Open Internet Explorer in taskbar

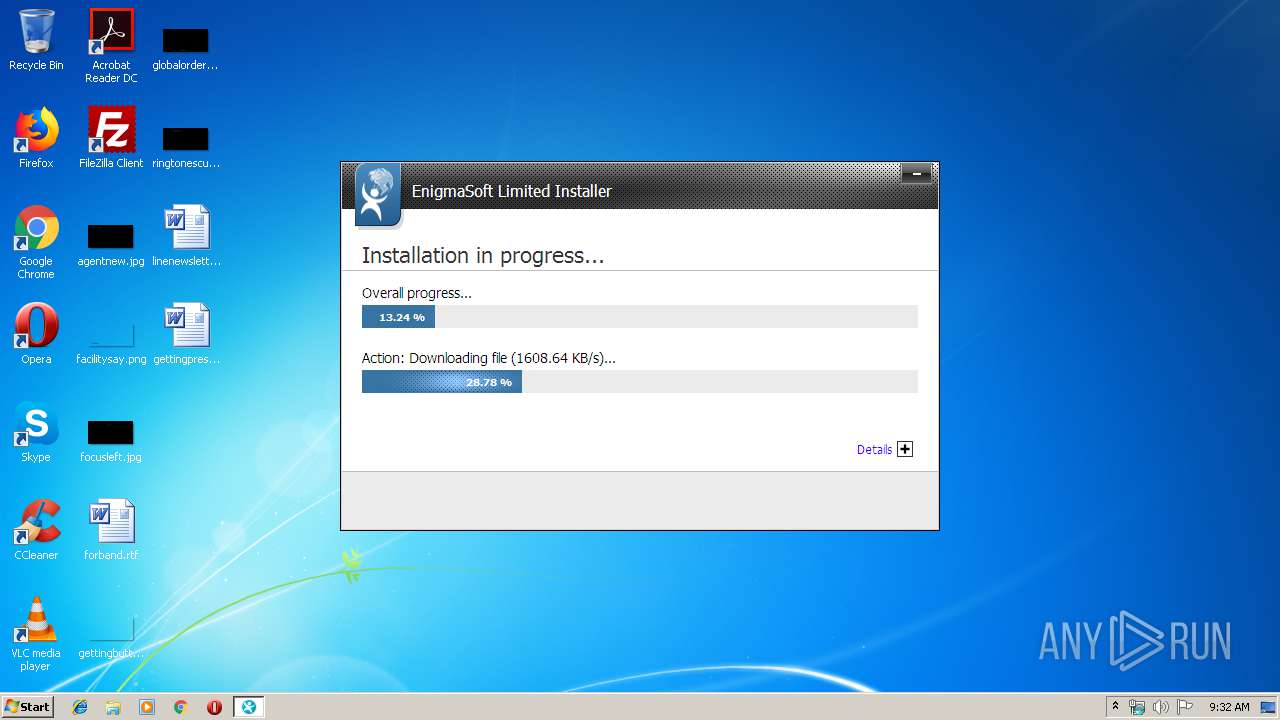point(80,707)
